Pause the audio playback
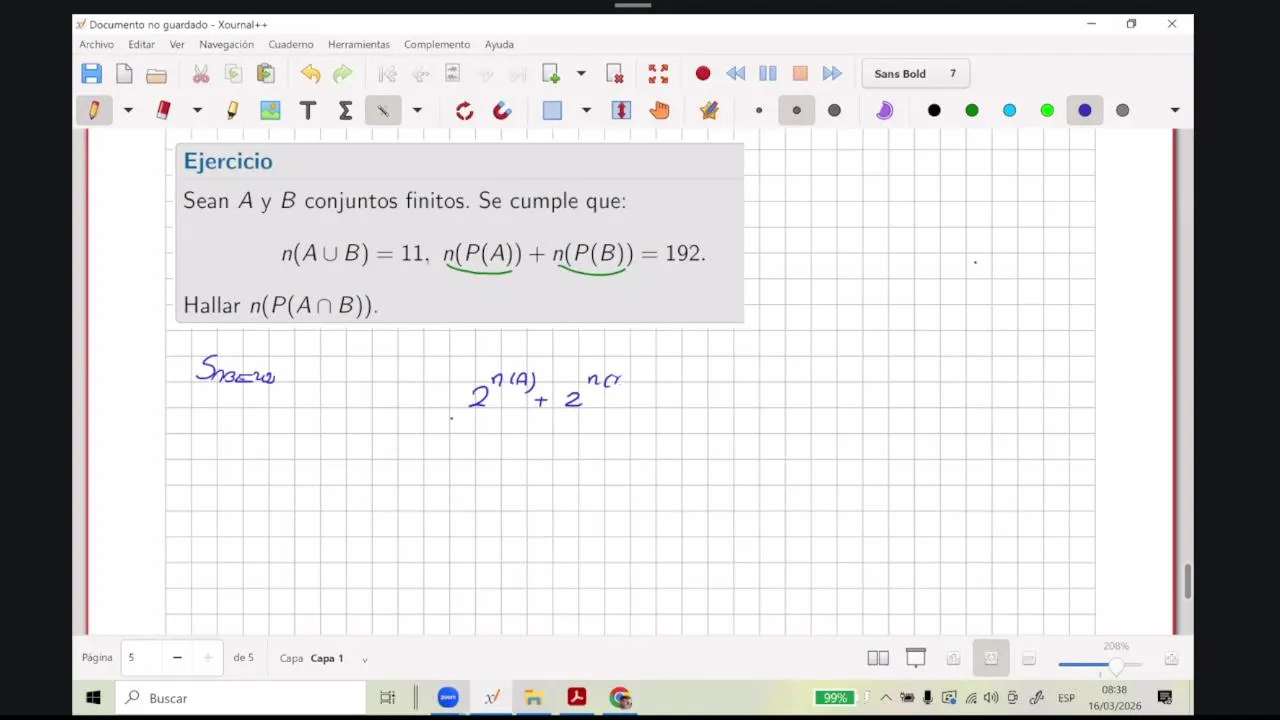 (x=768, y=73)
